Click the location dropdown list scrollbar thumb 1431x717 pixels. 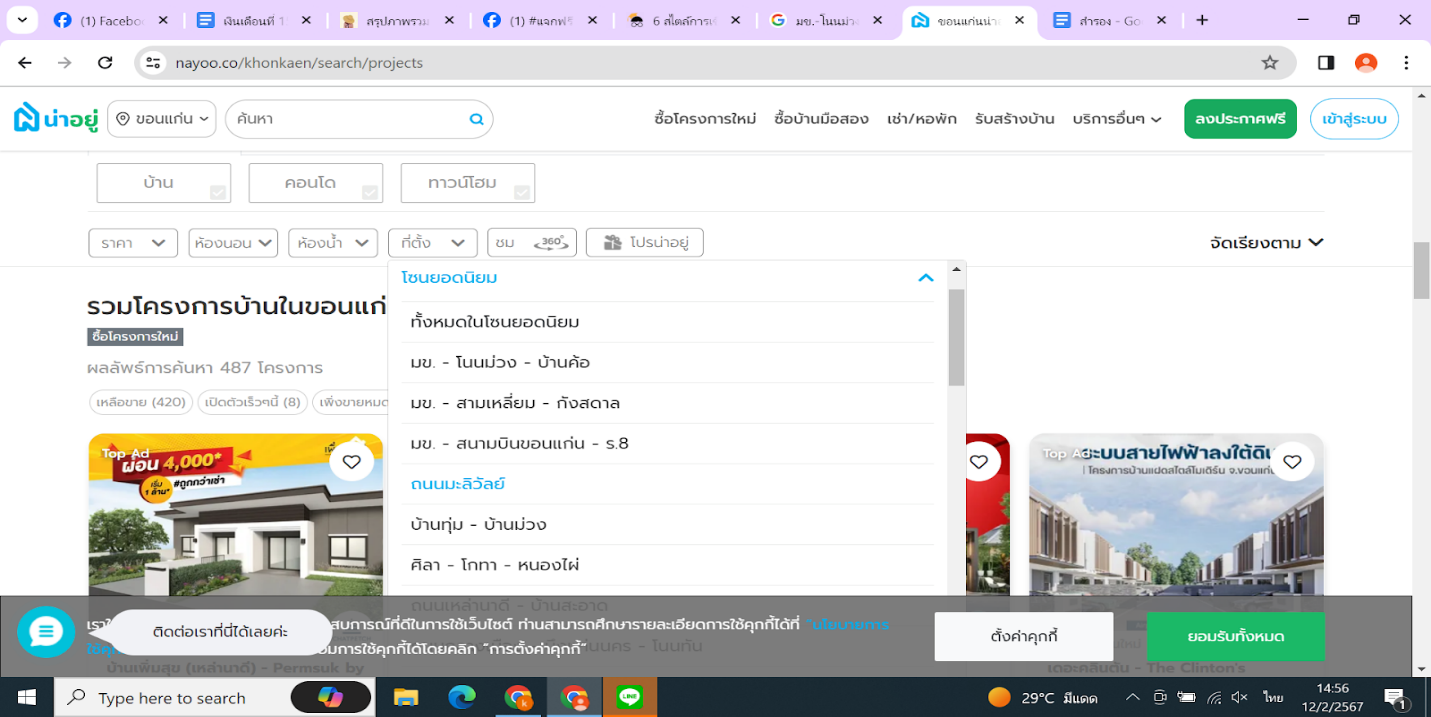[x=956, y=337]
